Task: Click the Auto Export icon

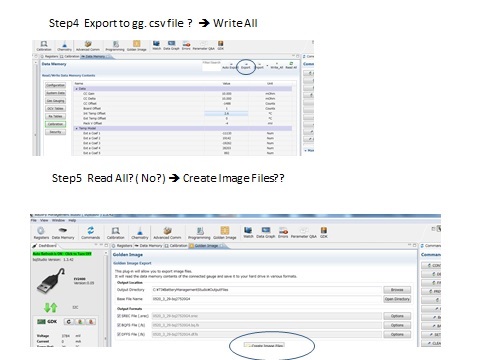Action: (x=228, y=66)
